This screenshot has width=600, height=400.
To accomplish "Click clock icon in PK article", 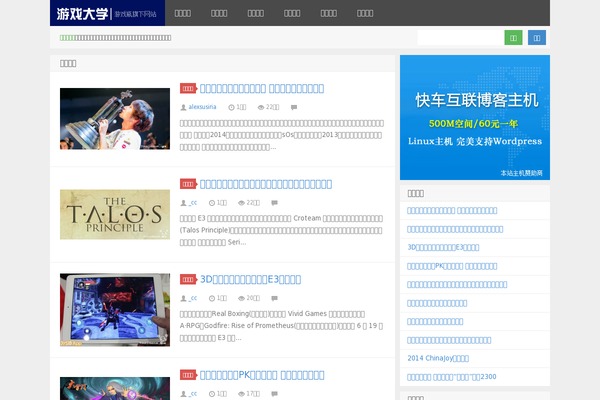I will [212, 394].
